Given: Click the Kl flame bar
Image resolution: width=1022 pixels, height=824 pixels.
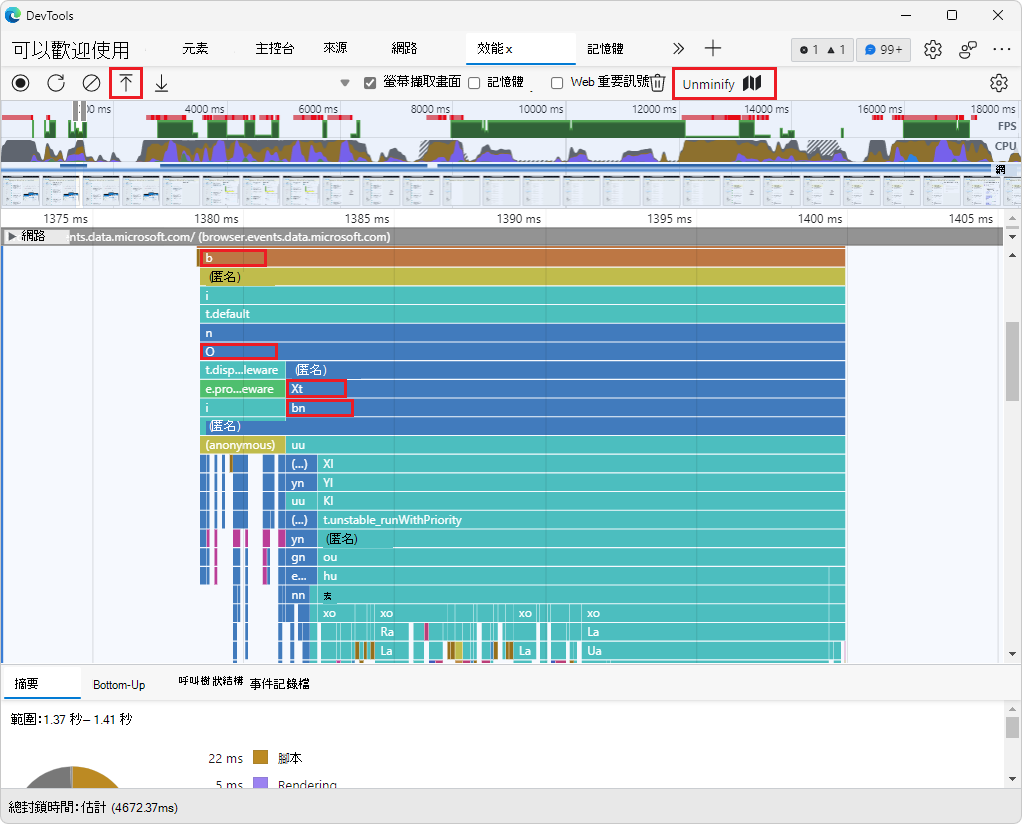Looking at the screenshot, I should 581,501.
